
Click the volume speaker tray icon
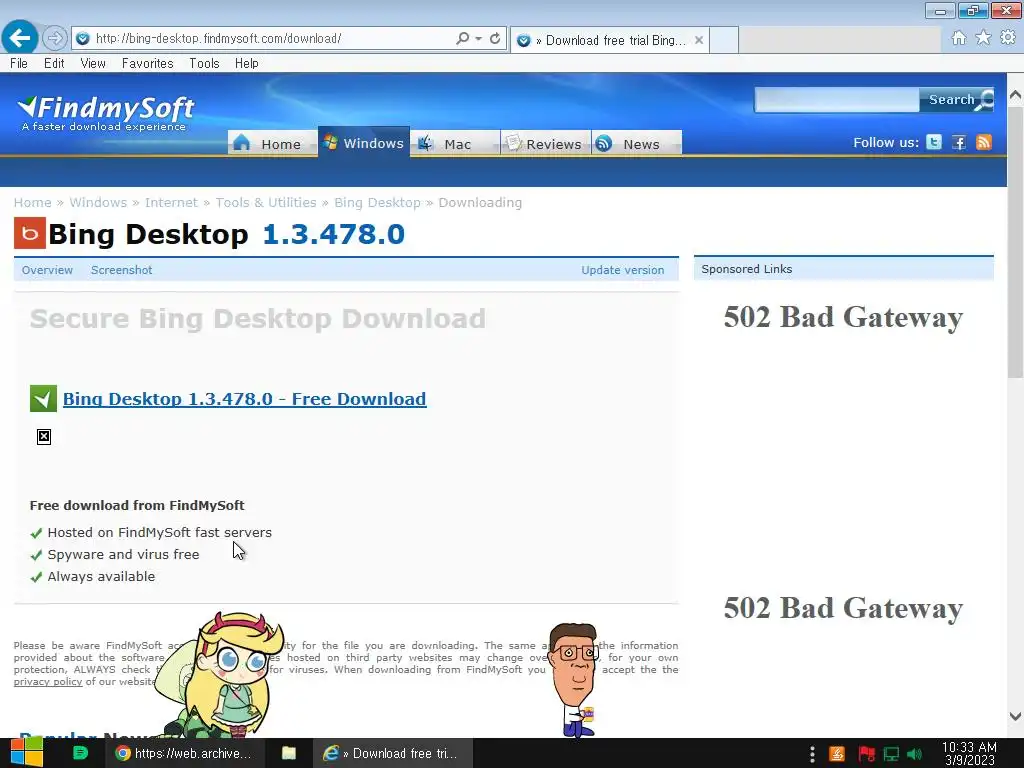(x=914, y=754)
